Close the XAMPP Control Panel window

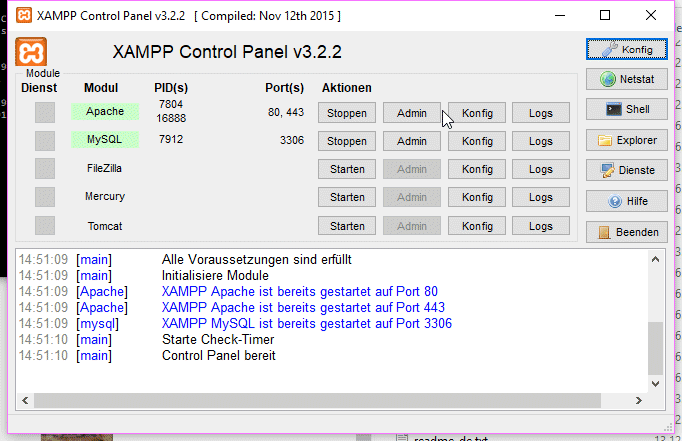(651, 15)
